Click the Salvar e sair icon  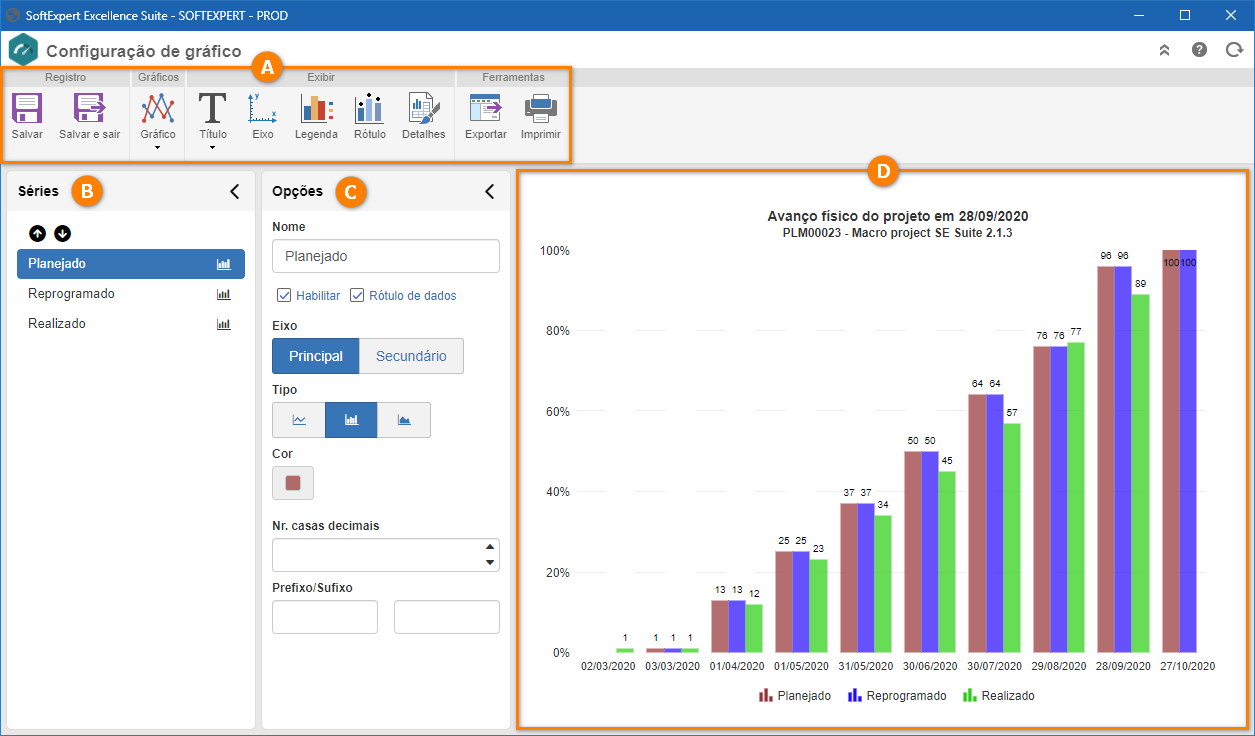(x=89, y=108)
